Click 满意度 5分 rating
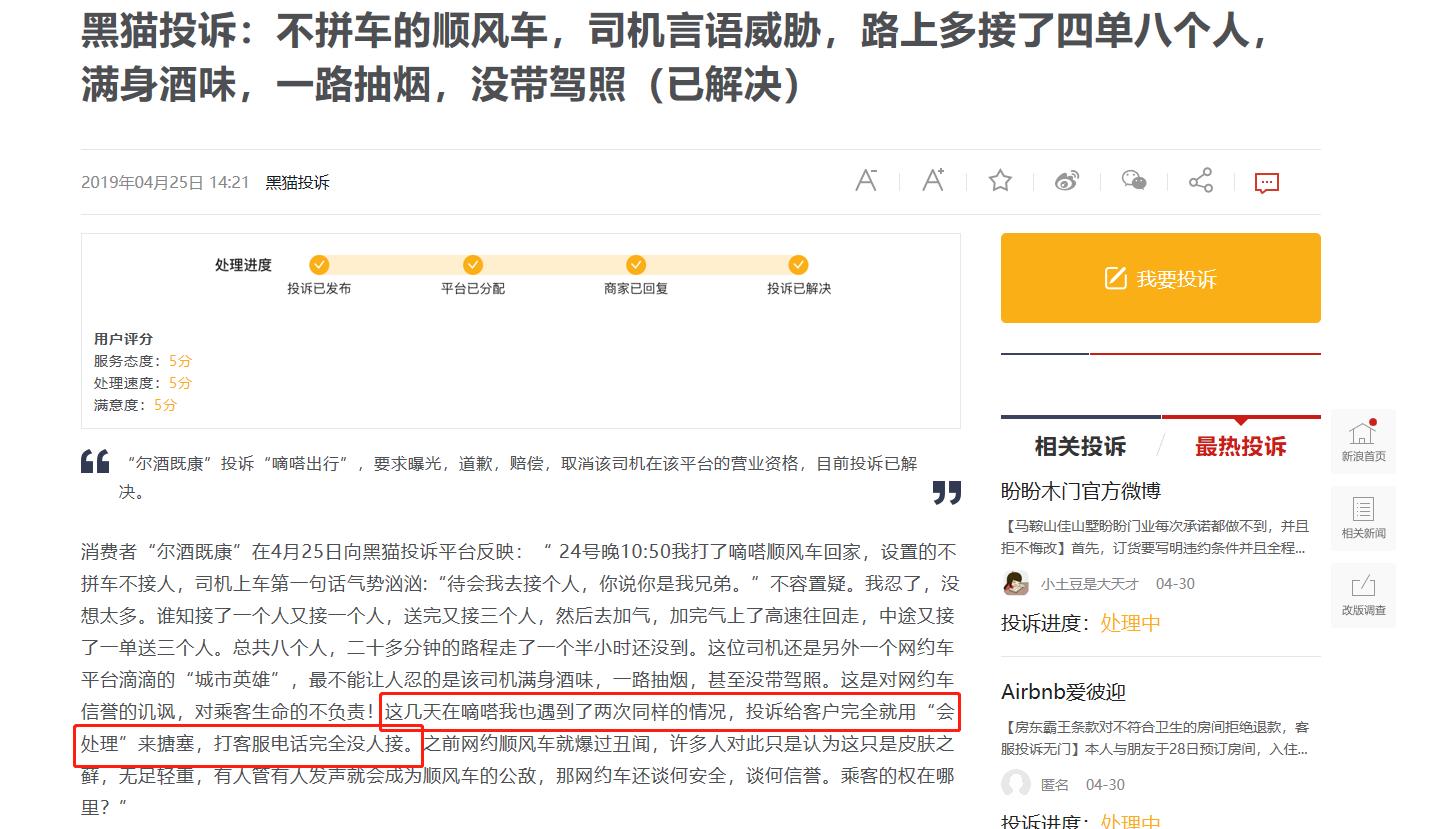Viewport: 1454px width, 829px height. [x=135, y=405]
